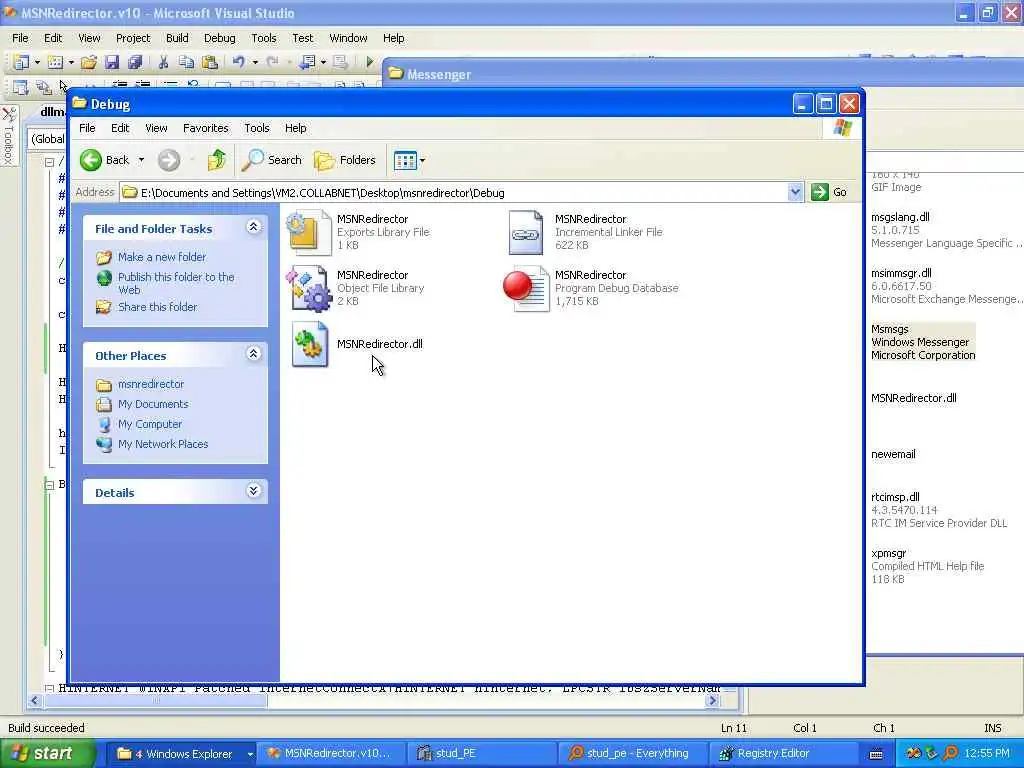
Task: Open the Search pane in Explorer toolbar
Action: [x=272, y=160]
